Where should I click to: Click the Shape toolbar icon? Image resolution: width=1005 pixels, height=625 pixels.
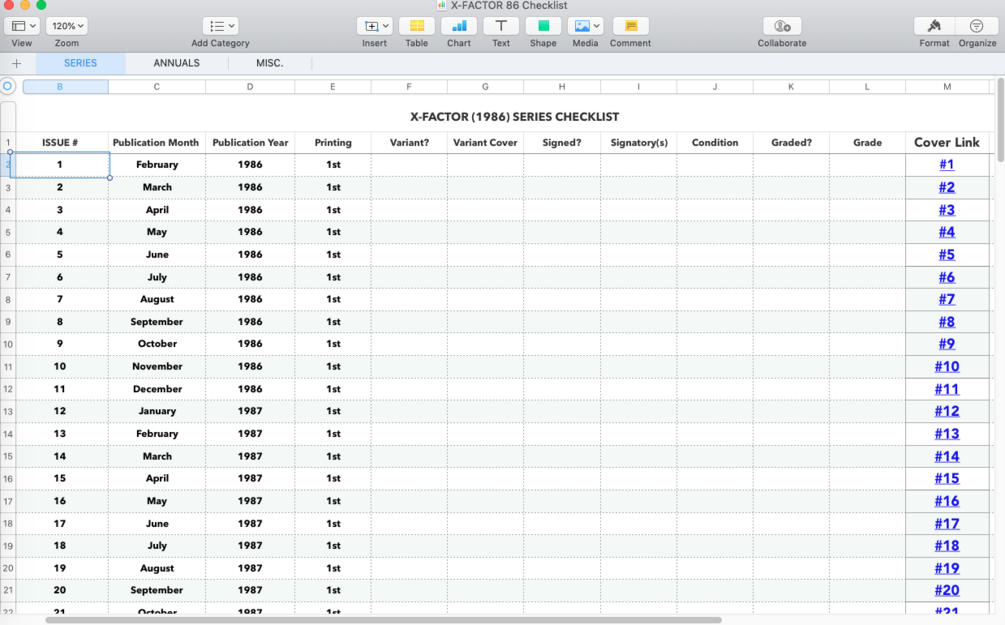[x=543, y=26]
